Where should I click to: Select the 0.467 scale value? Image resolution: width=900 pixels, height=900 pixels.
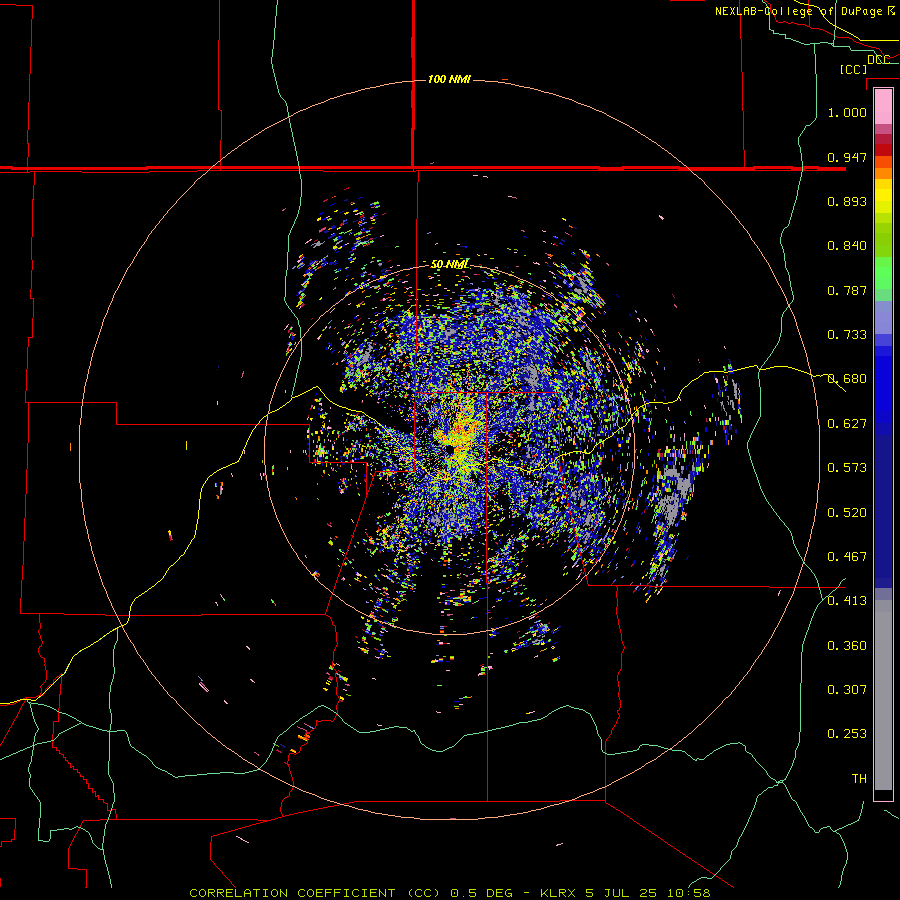tap(847, 557)
